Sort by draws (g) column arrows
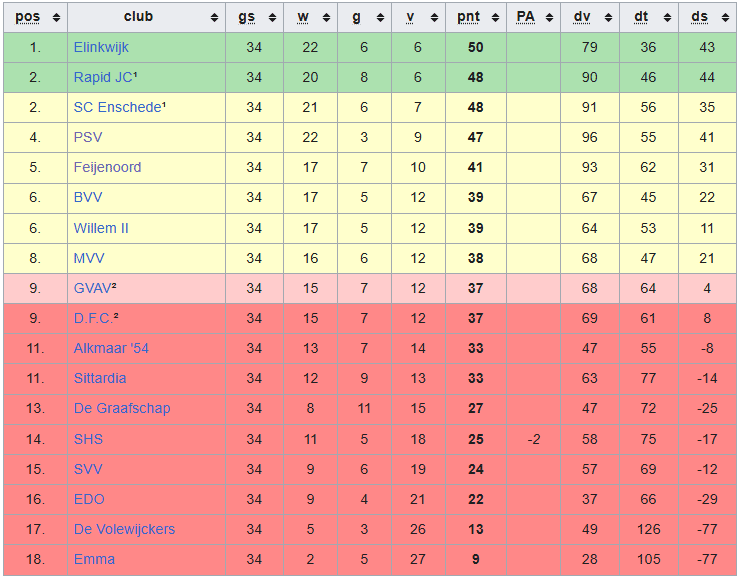 tap(382, 18)
